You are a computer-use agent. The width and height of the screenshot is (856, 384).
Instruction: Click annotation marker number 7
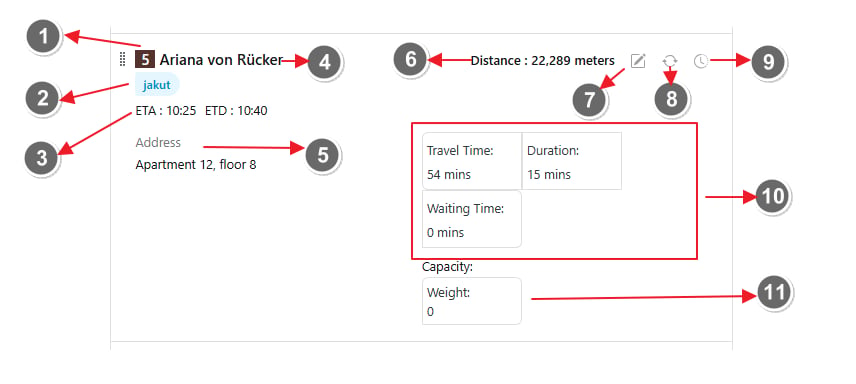(x=590, y=100)
